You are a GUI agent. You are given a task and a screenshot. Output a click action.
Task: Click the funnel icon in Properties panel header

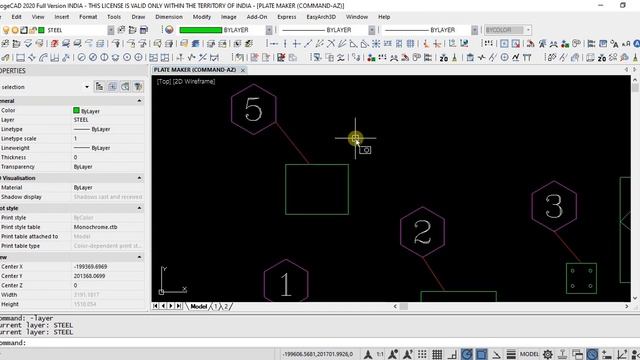[x=138, y=87]
